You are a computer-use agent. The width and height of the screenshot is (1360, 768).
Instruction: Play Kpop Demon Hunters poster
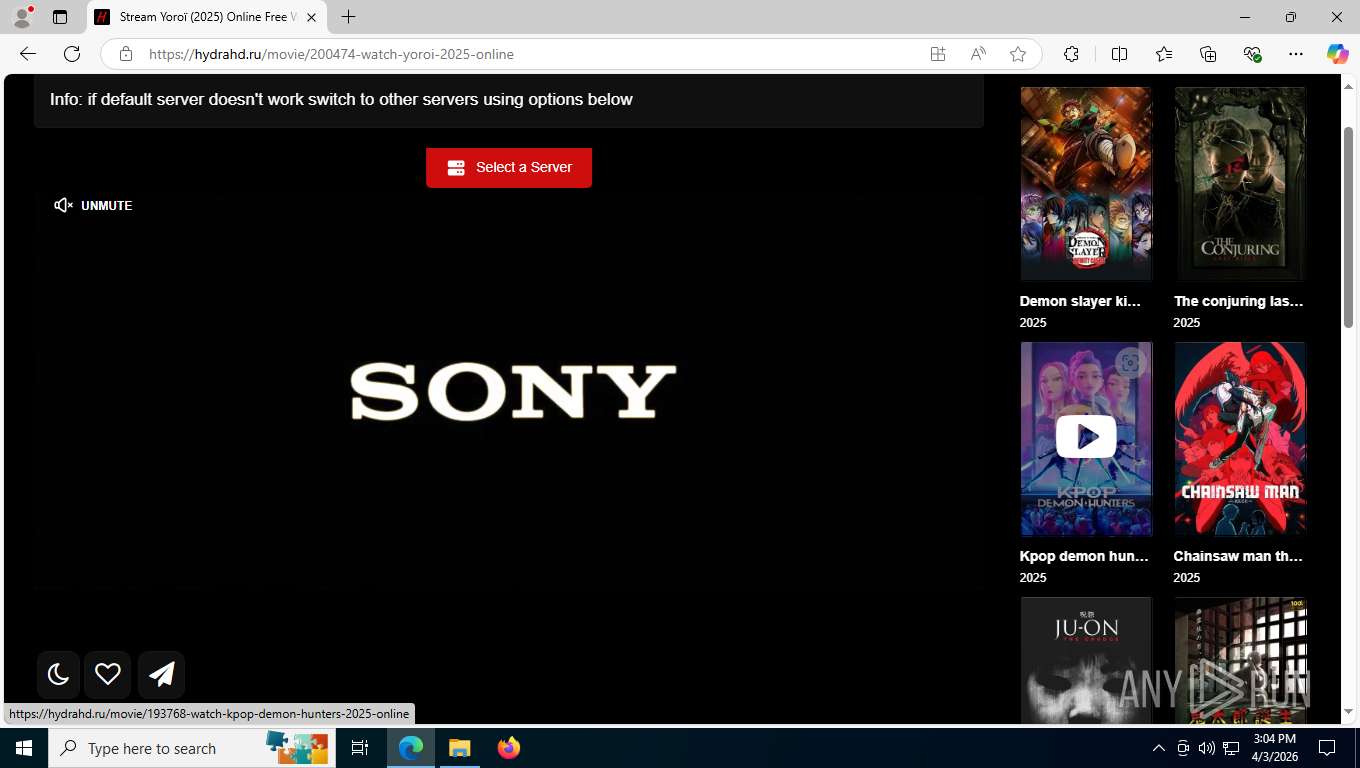coord(1086,437)
